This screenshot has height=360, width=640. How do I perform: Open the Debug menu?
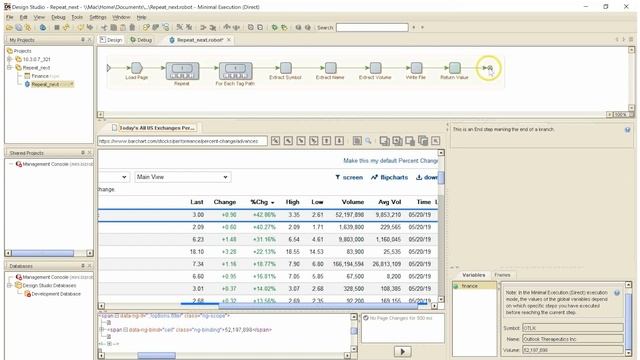coord(58,17)
